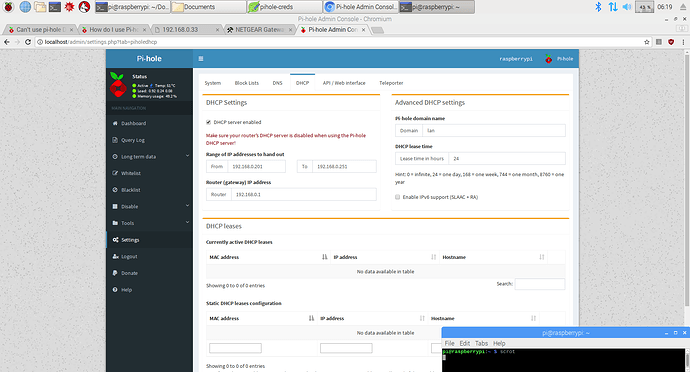690x372 pixels.
Task: Enable IPv6 support (SLAAC + RA)
Action: point(397,197)
